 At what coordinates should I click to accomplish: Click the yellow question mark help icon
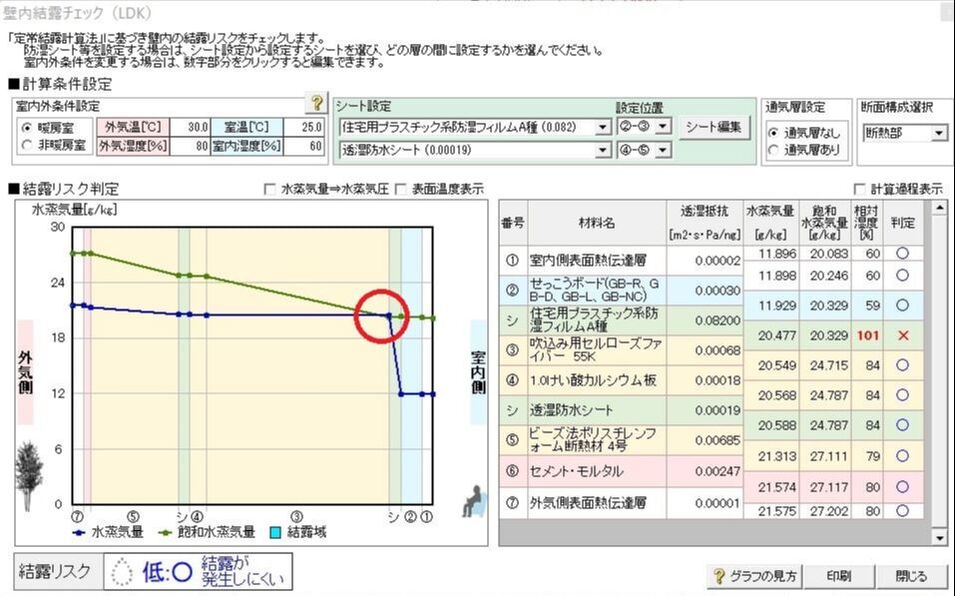[317, 103]
